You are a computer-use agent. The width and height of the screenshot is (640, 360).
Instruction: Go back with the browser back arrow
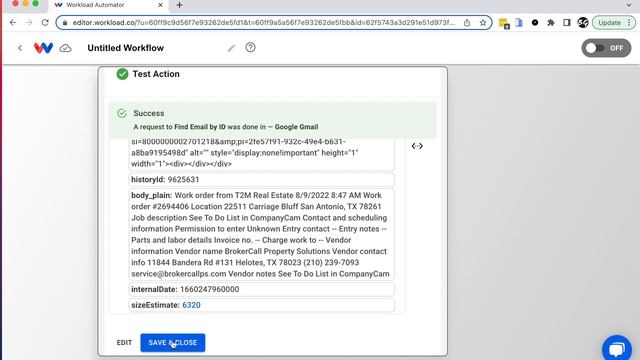[x=13, y=23]
